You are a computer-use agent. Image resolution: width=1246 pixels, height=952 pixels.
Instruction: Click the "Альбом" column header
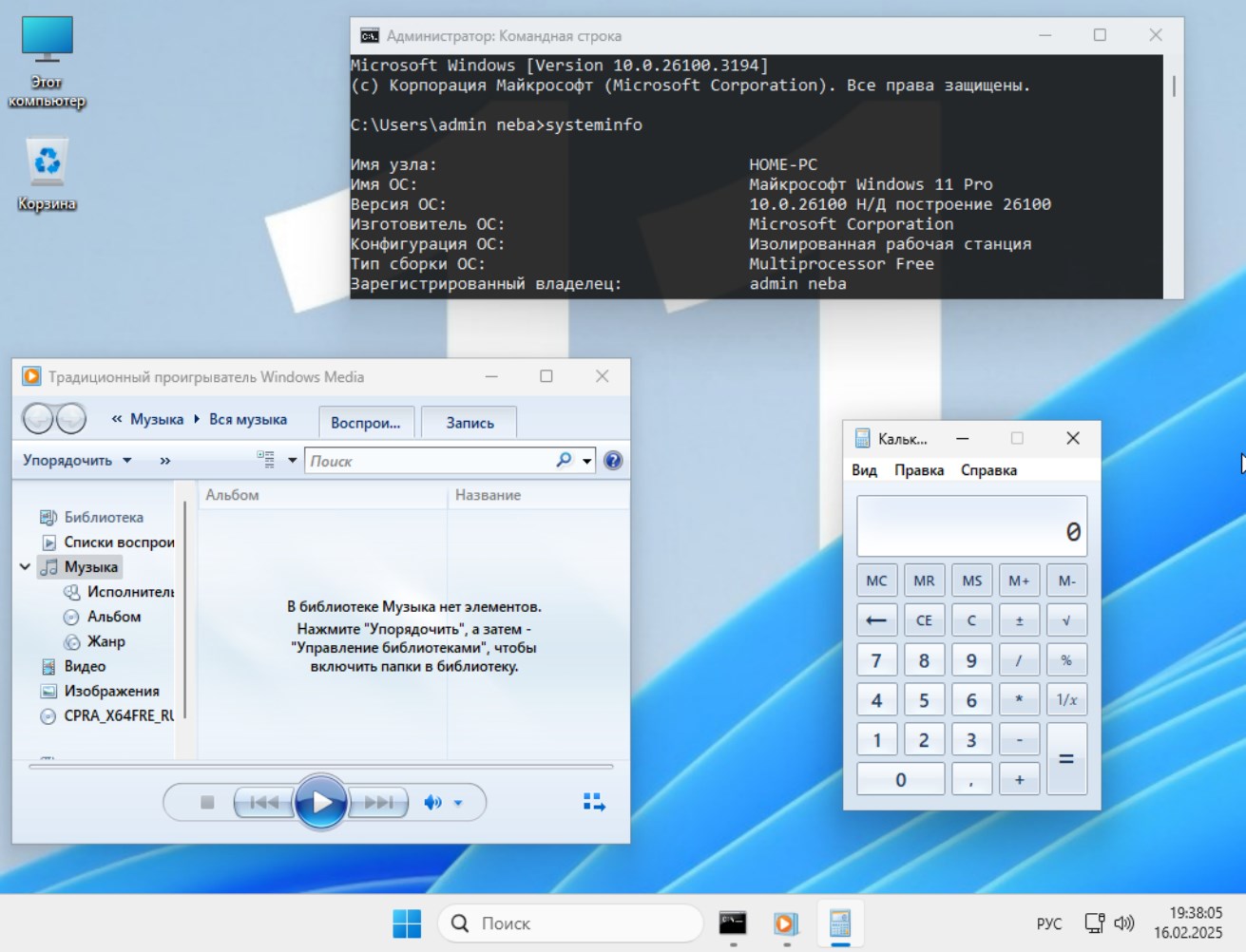[322, 495]
